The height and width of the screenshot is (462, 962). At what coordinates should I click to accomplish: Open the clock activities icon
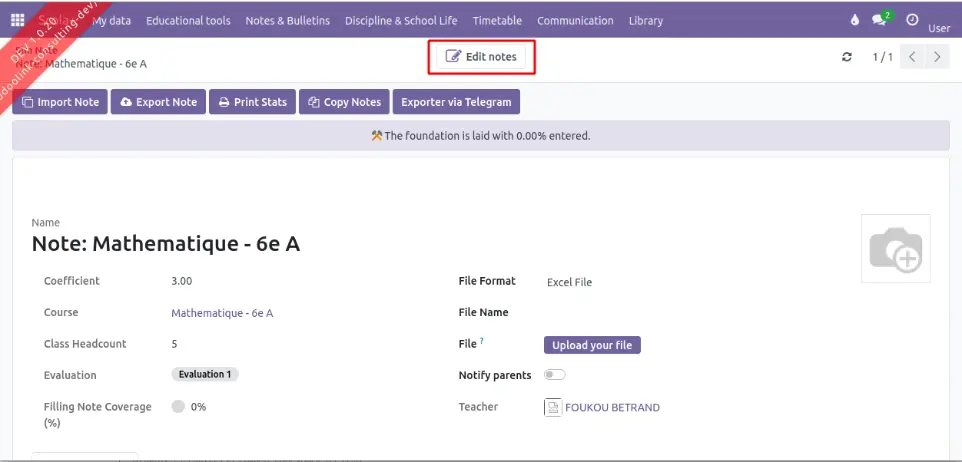pyautogui.click(x=911, y=20)
